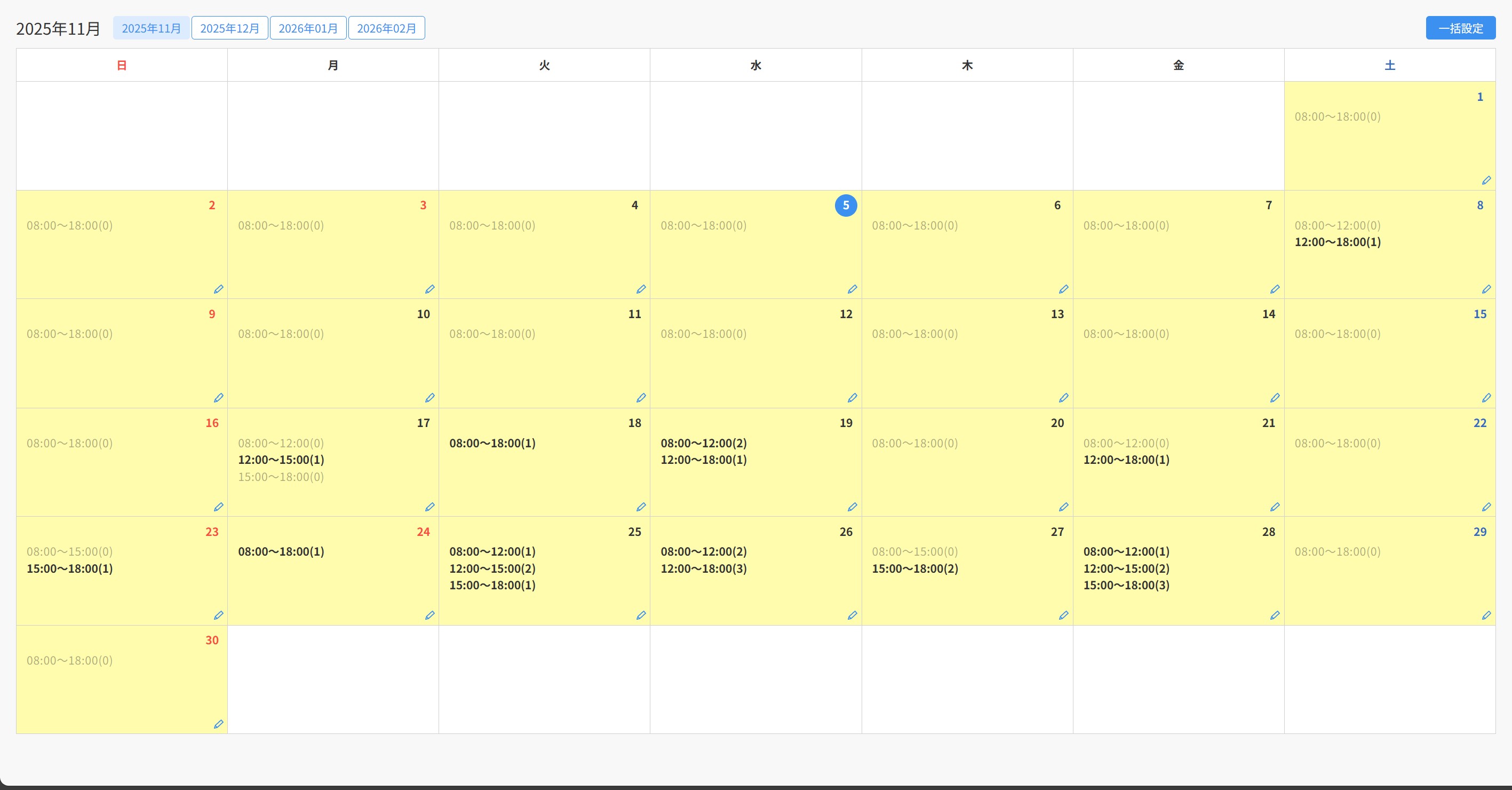Click the pencil icon on November 25

click(x=641, y=615)
